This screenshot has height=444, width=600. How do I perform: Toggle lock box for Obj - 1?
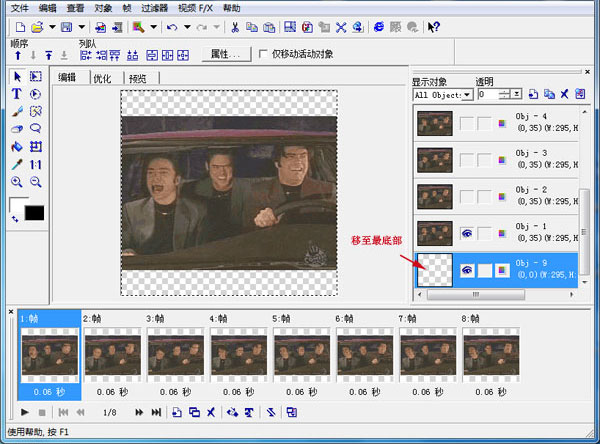pyautogui.click(x=484, y=233)
